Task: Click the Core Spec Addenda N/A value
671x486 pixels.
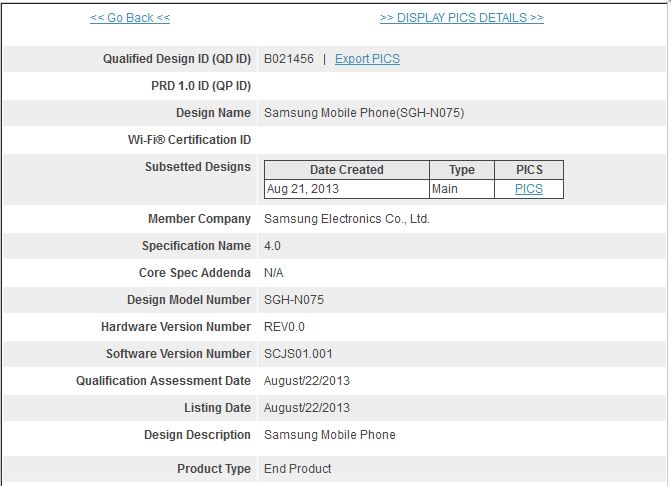Action: point(274,273)
